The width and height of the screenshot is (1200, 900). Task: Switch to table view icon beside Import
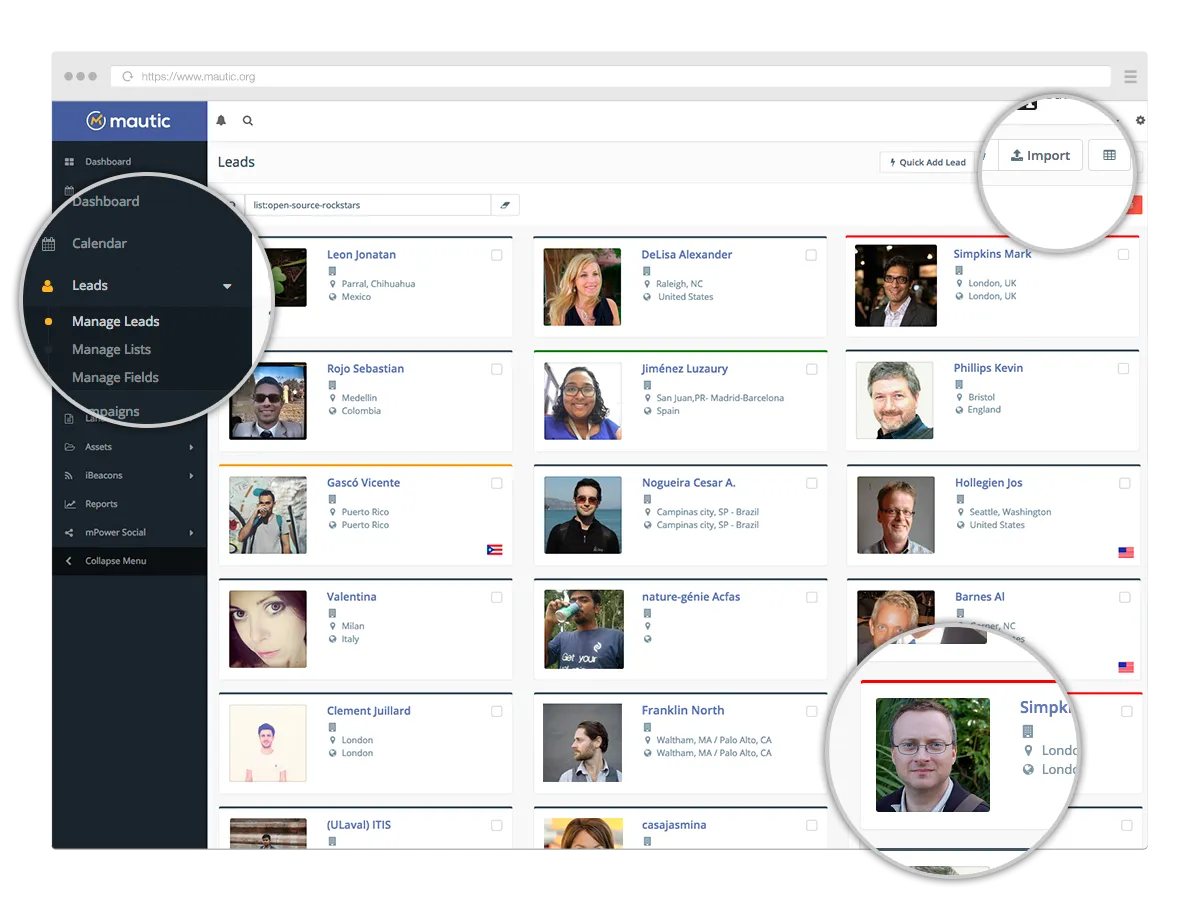(x=1109, y=155)
